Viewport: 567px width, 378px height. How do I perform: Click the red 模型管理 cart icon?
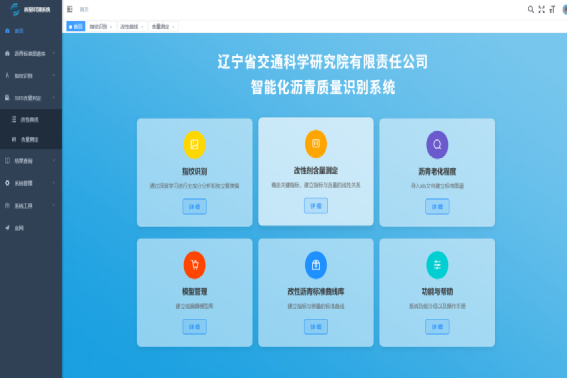click(x=195, y=265)
